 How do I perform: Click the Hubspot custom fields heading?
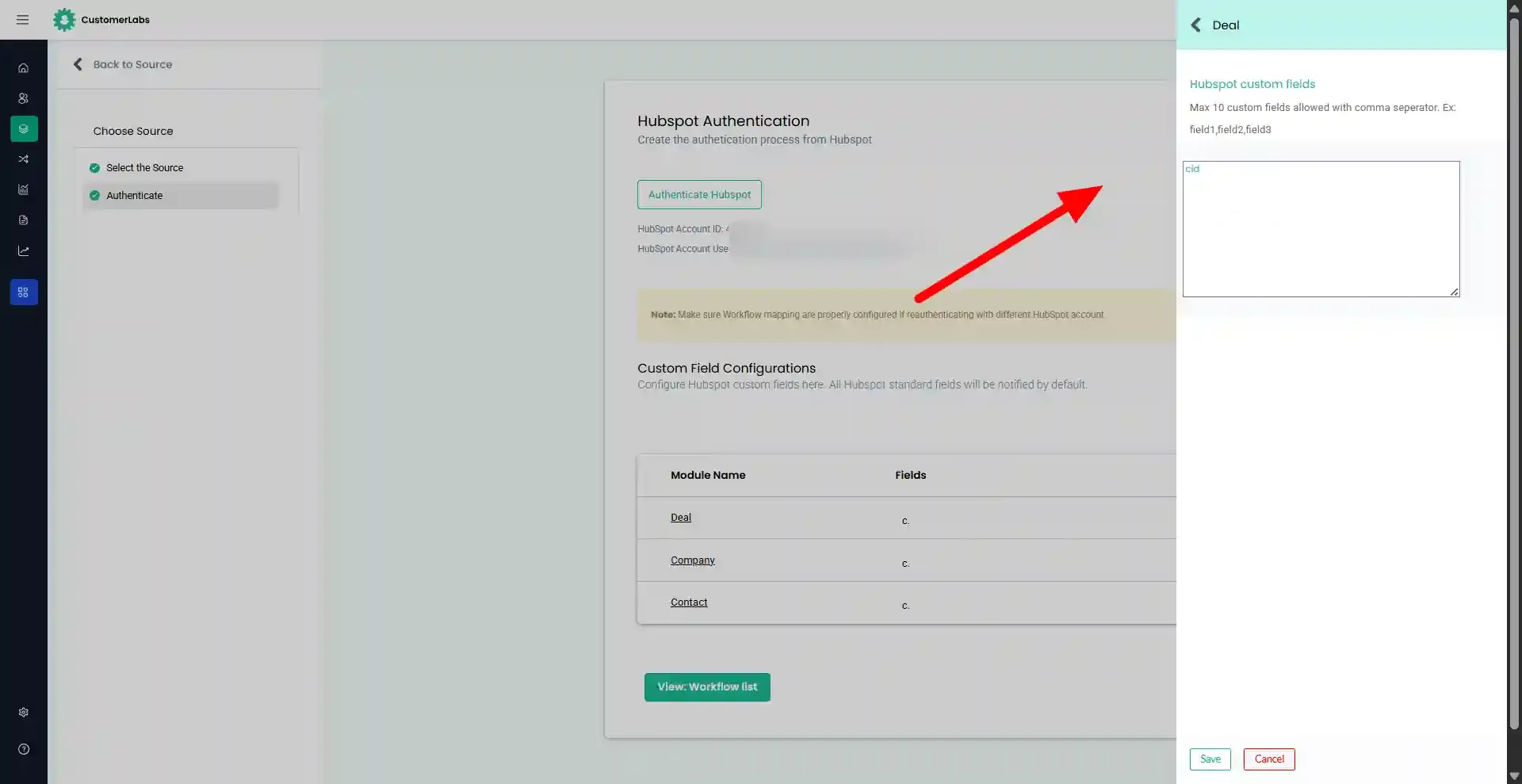pyautogui.click(x=1252, y=84)
